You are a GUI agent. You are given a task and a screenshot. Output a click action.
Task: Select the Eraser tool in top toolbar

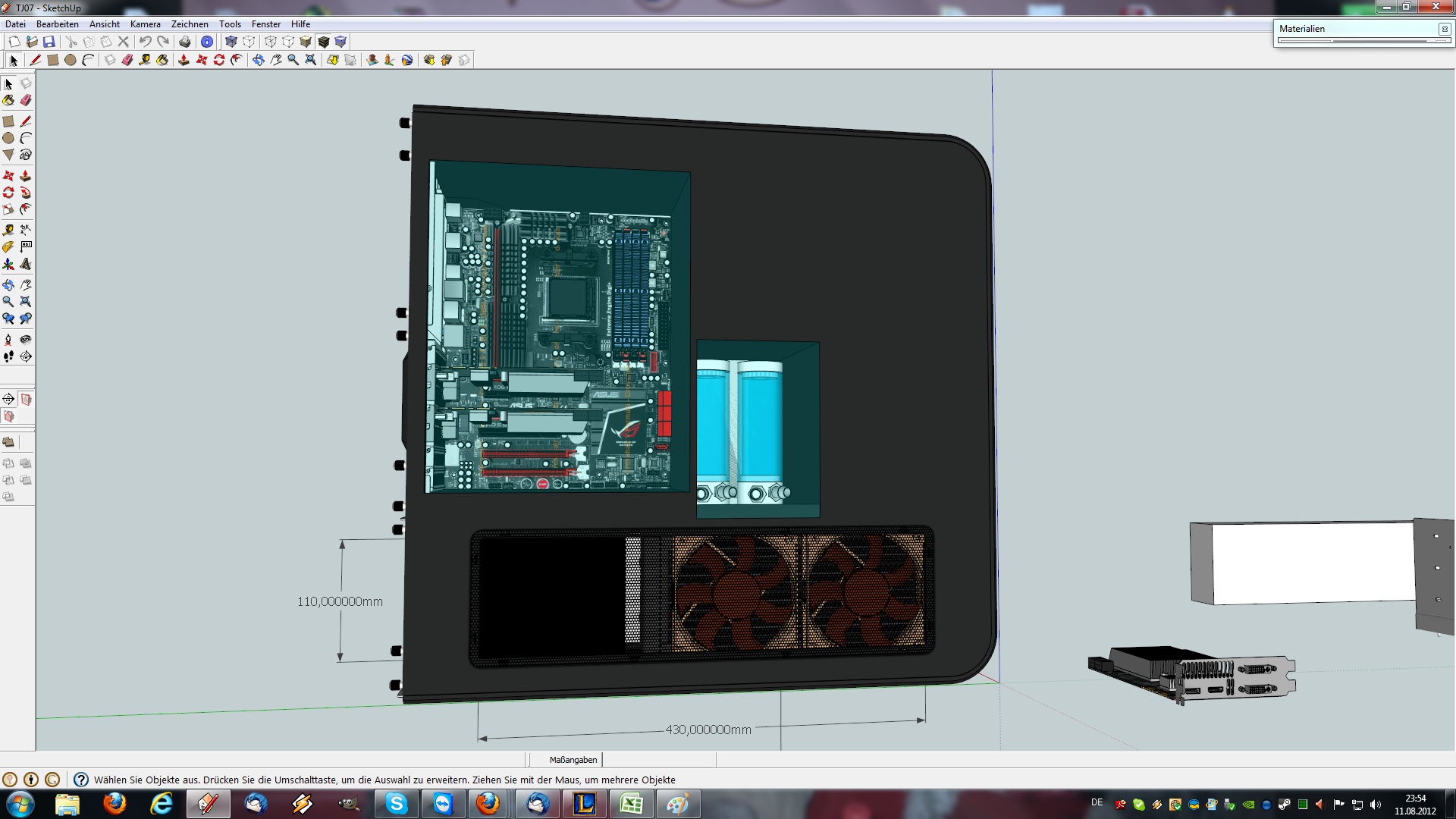tap(127, 60)
